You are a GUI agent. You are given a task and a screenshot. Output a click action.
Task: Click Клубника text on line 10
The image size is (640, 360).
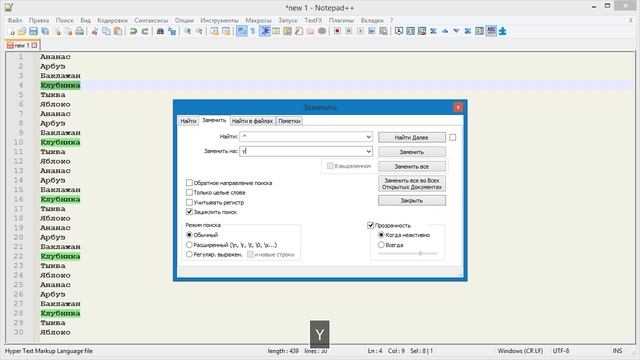60,142
